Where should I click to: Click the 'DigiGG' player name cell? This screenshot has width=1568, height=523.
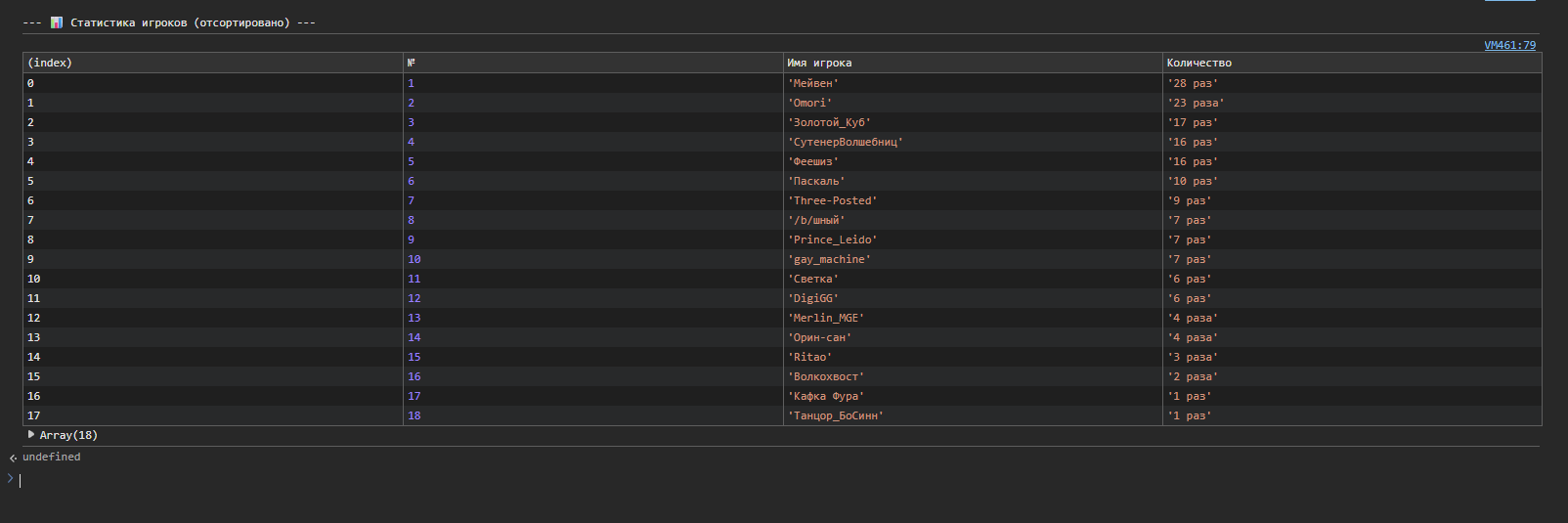(x=813, y=298)
